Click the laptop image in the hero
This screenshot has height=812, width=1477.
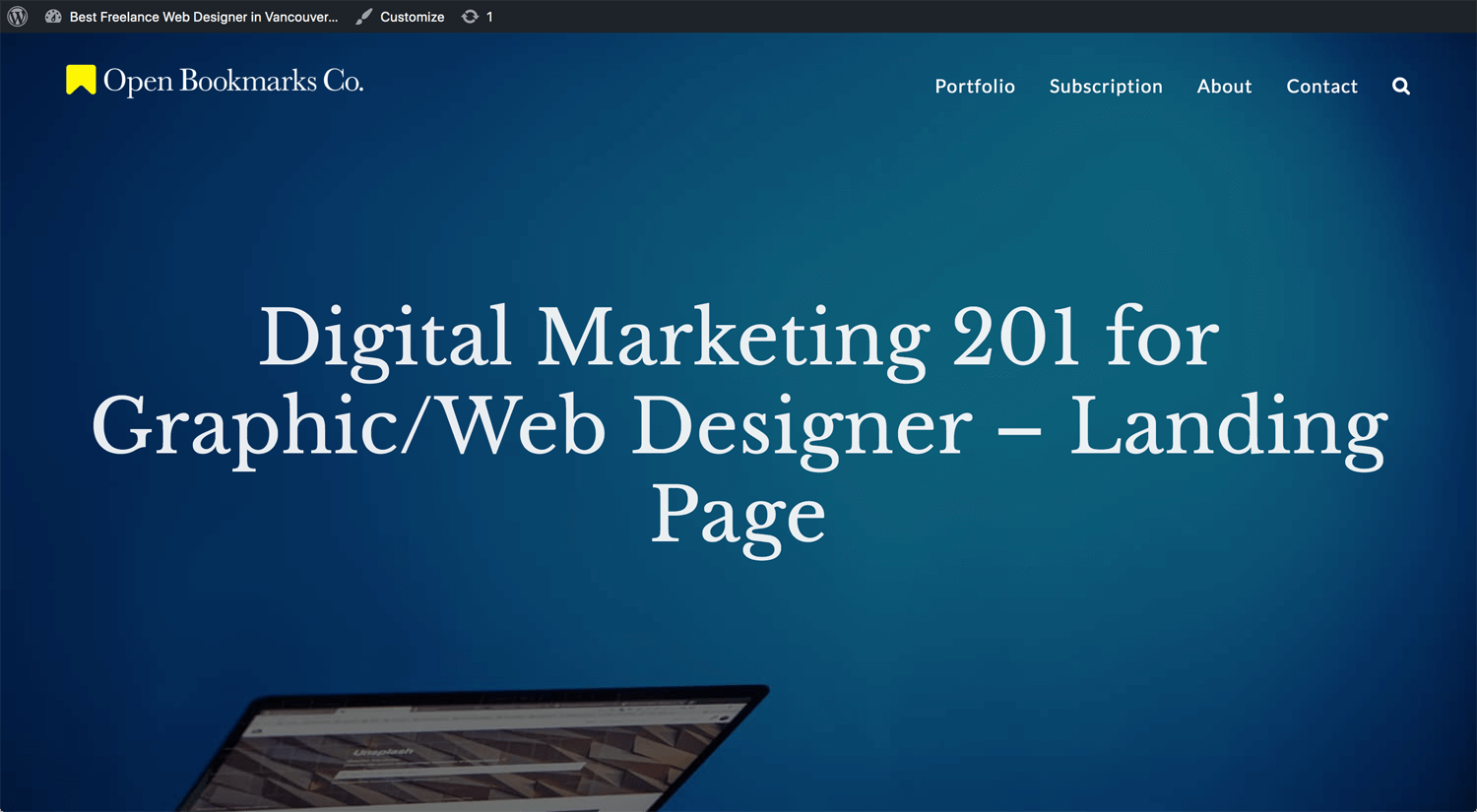point(473,748)
